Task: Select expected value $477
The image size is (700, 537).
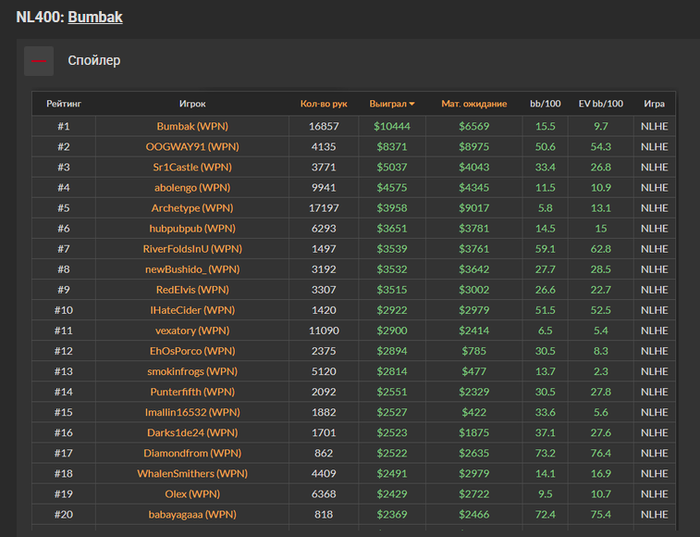Action: point(474,372)
